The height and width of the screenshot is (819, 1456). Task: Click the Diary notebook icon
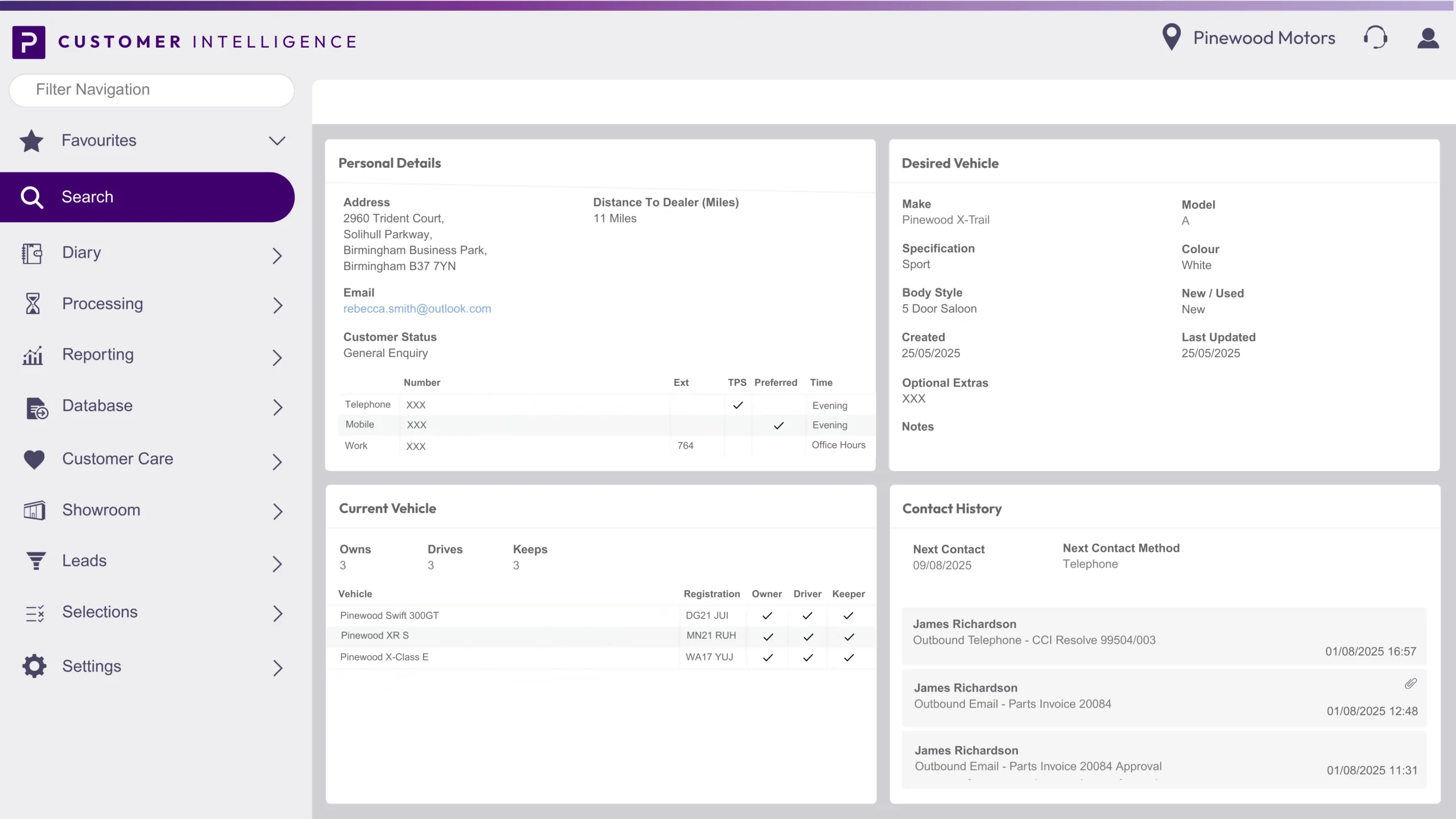point(32,254)
